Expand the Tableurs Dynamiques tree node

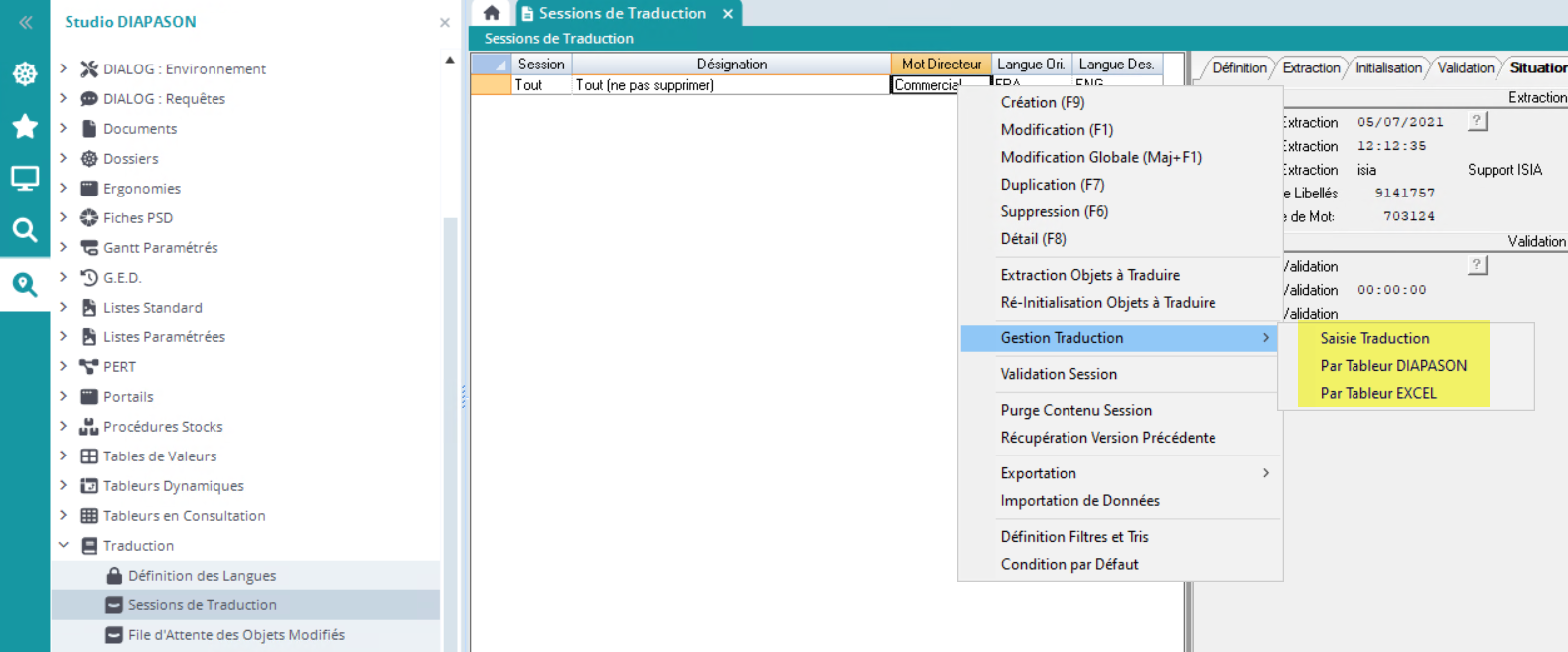pyautogui.click(x=64, y=485)
